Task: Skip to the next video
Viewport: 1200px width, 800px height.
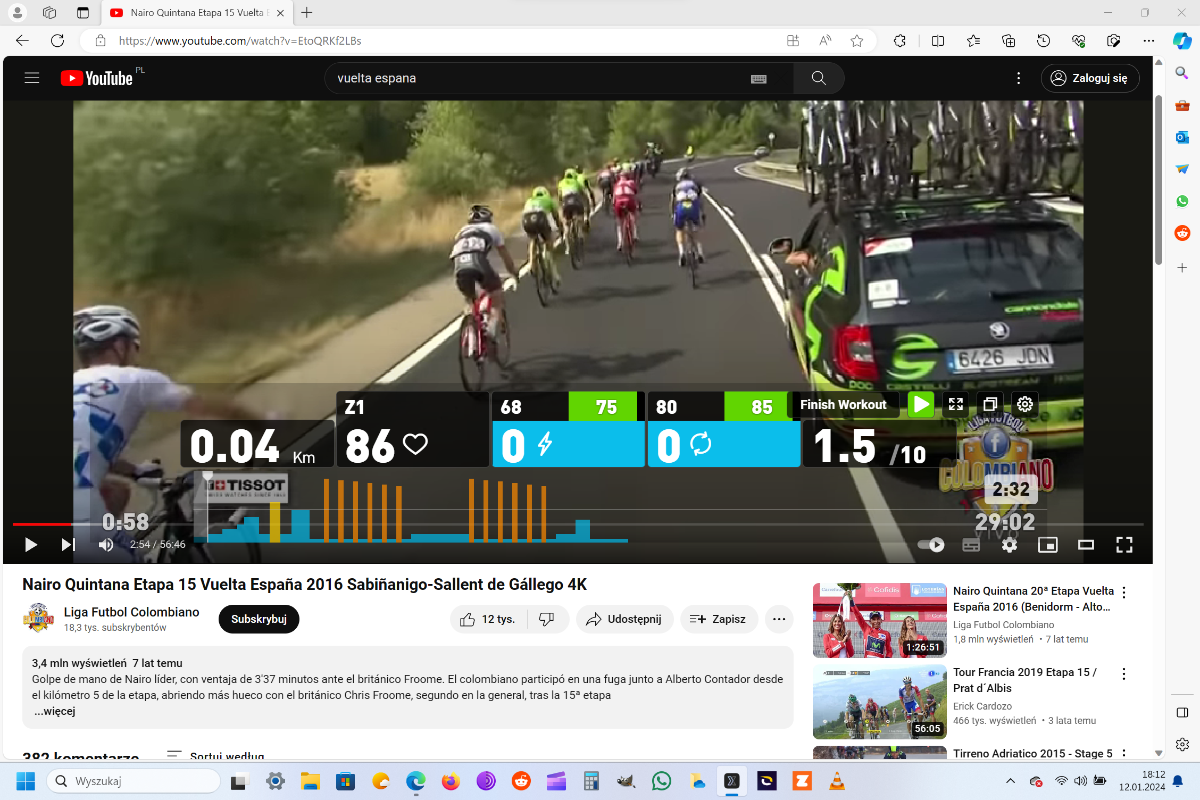Action: coord(68,545)
